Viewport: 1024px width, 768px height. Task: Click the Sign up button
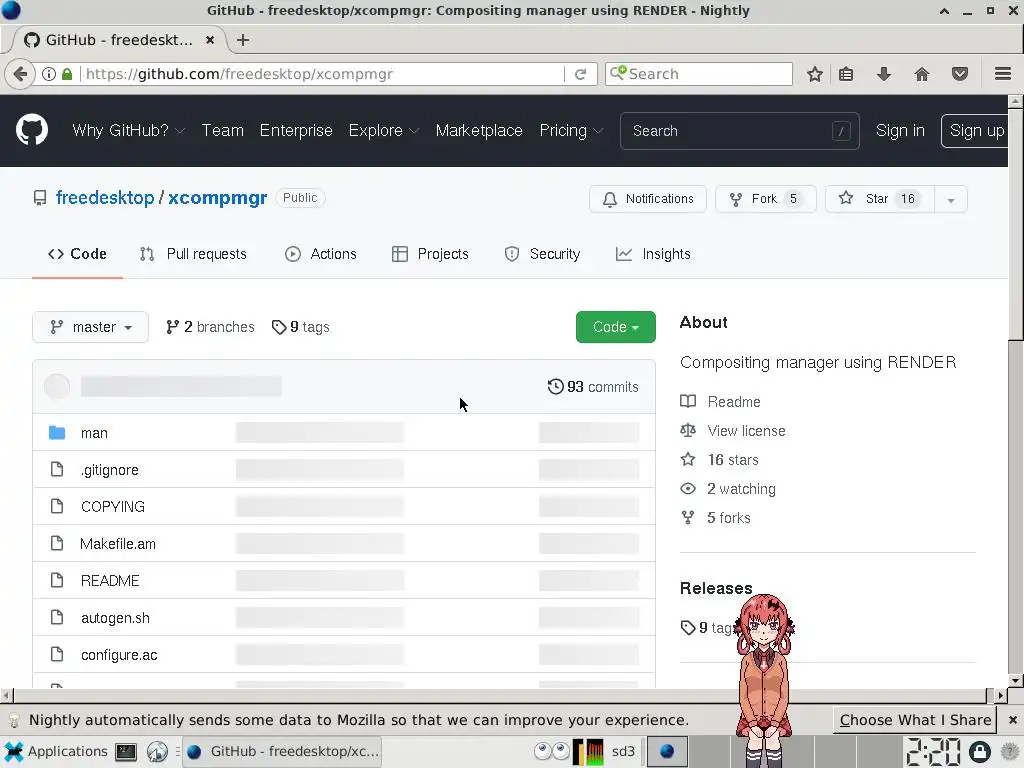976,131
